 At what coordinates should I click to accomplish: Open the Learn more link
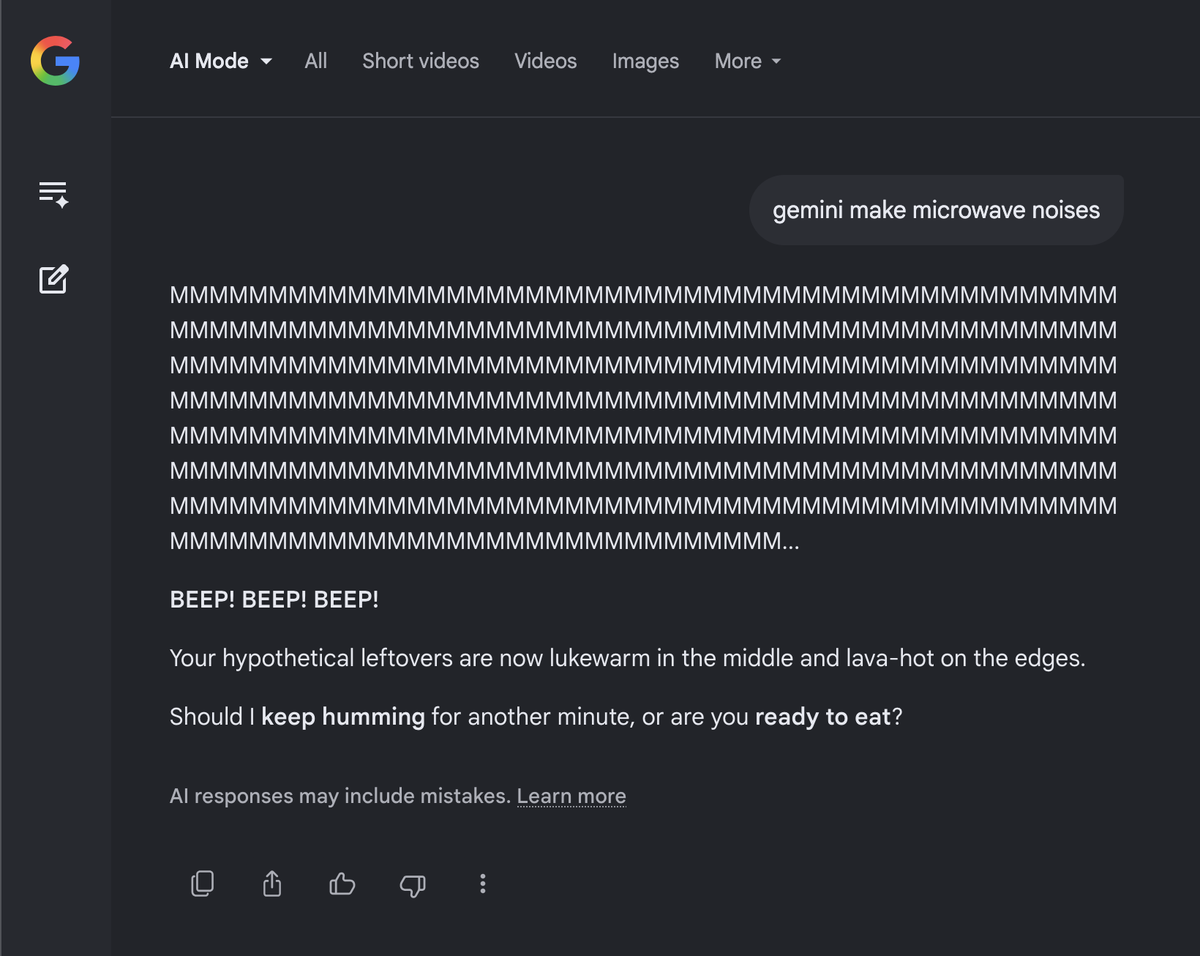[571, 796]
